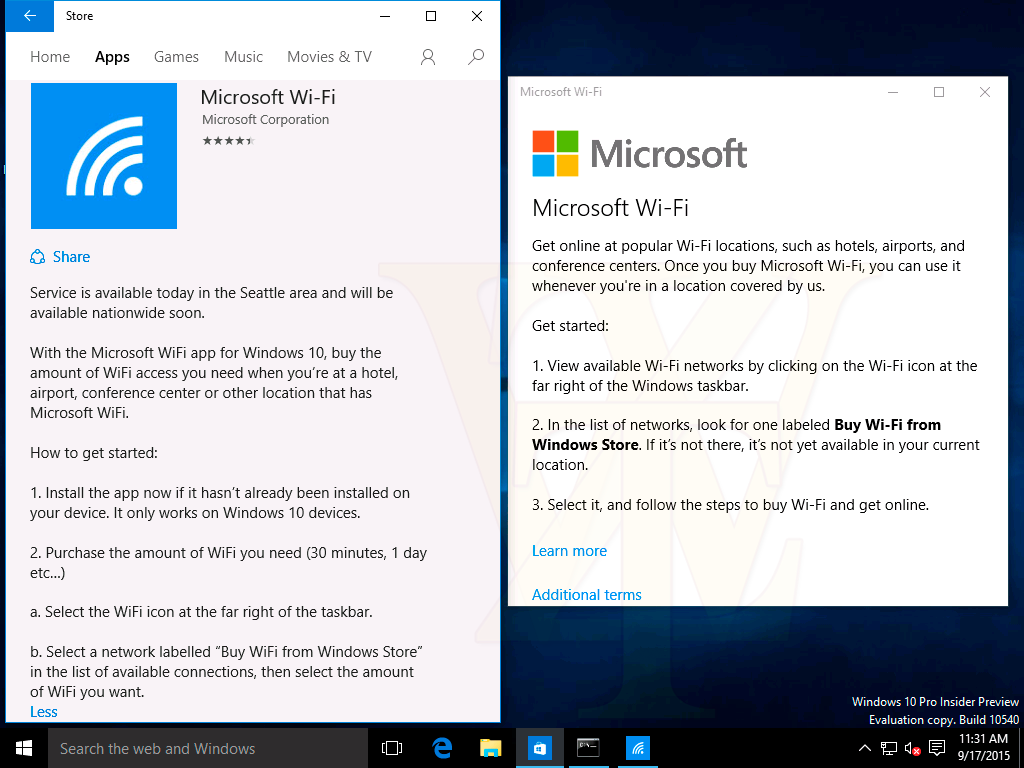
Task: Click the Search the web and Windows box
Action: (x=200, y=748)
